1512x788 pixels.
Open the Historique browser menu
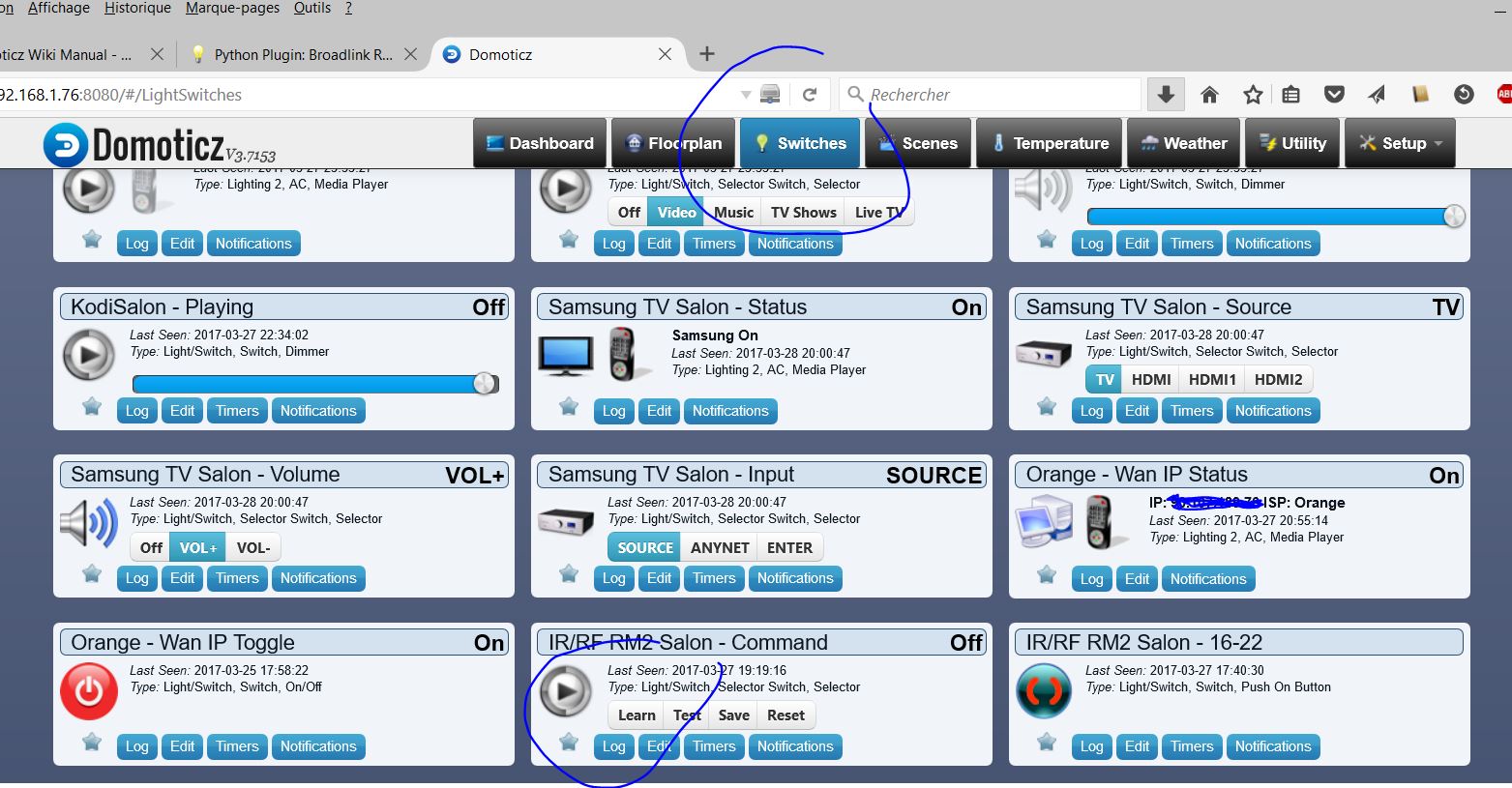137,8
